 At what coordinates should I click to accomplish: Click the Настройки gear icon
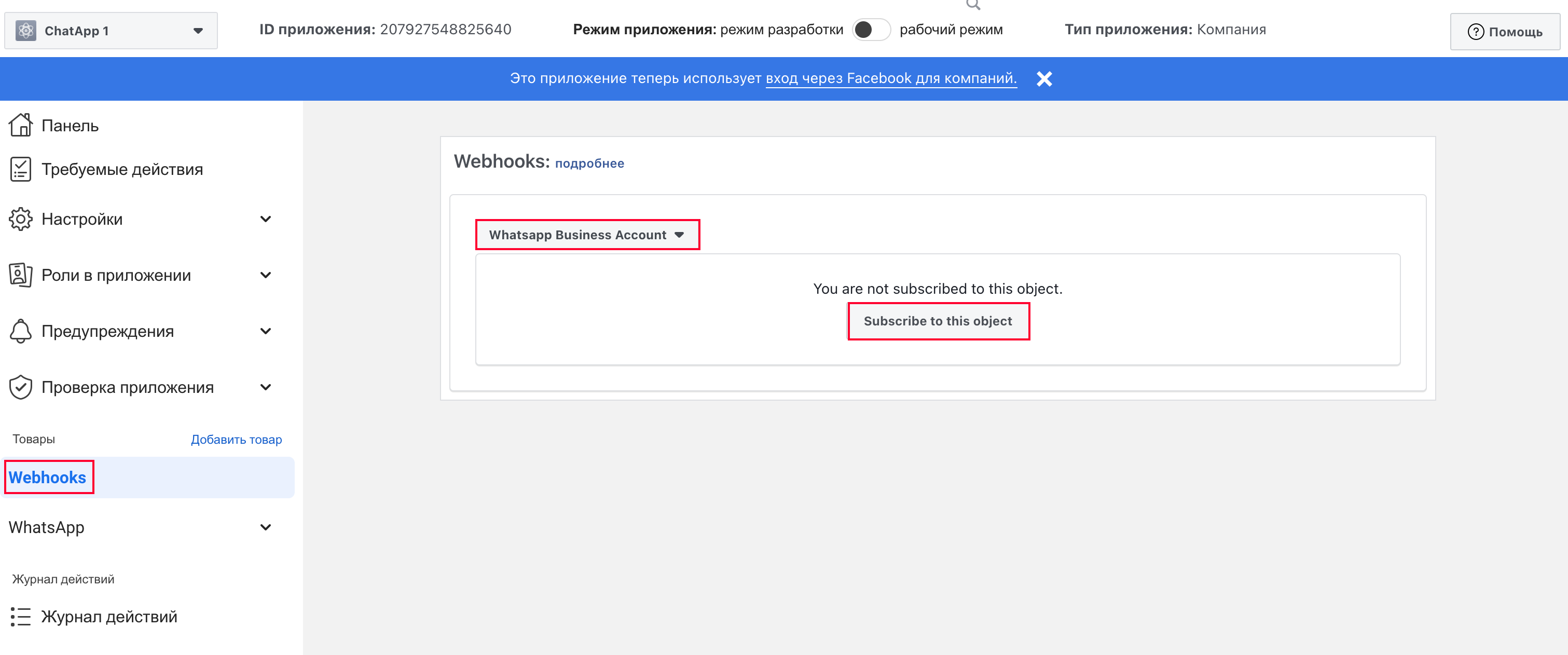coord(20,219)
